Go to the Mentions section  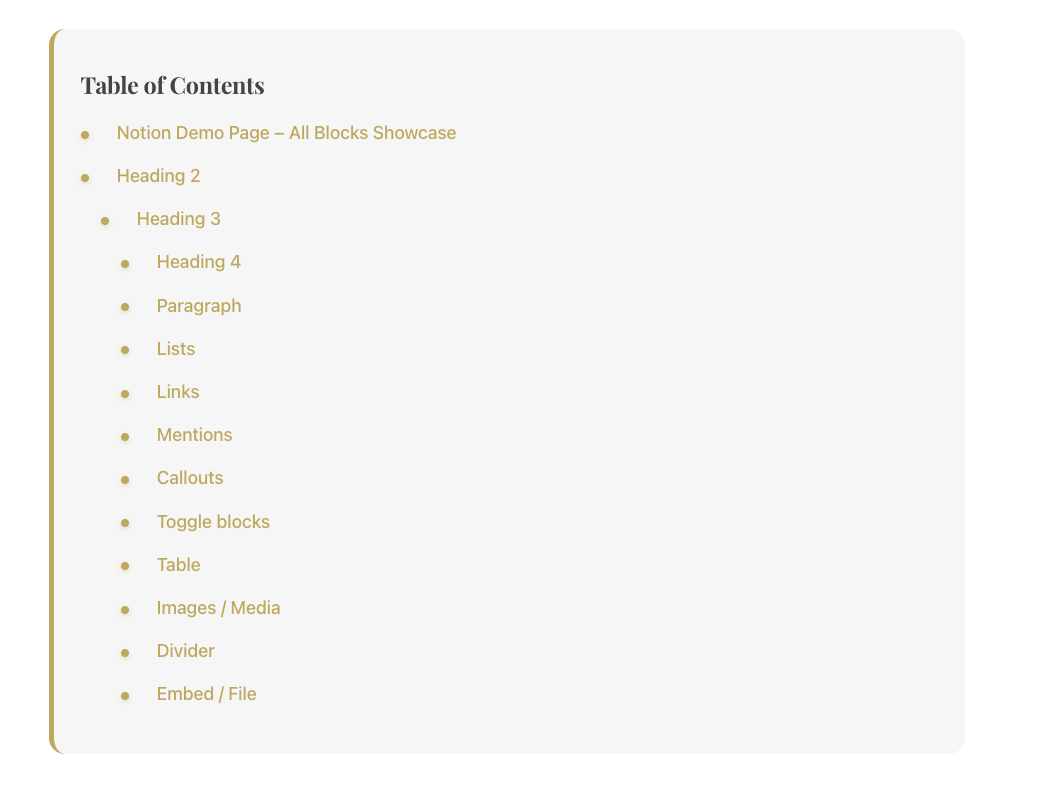click(194, 434)
